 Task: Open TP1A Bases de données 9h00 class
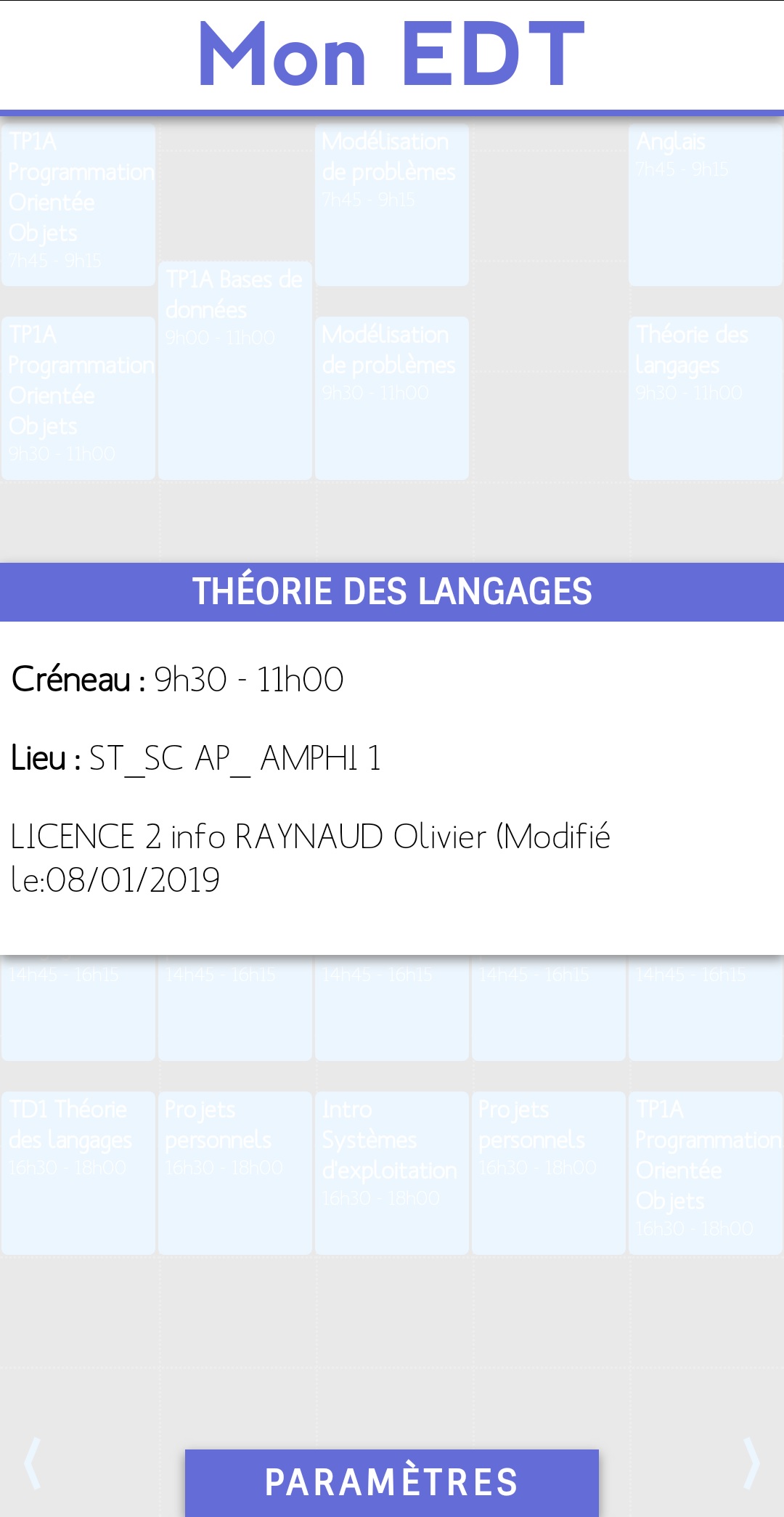(x=234, y=370)
